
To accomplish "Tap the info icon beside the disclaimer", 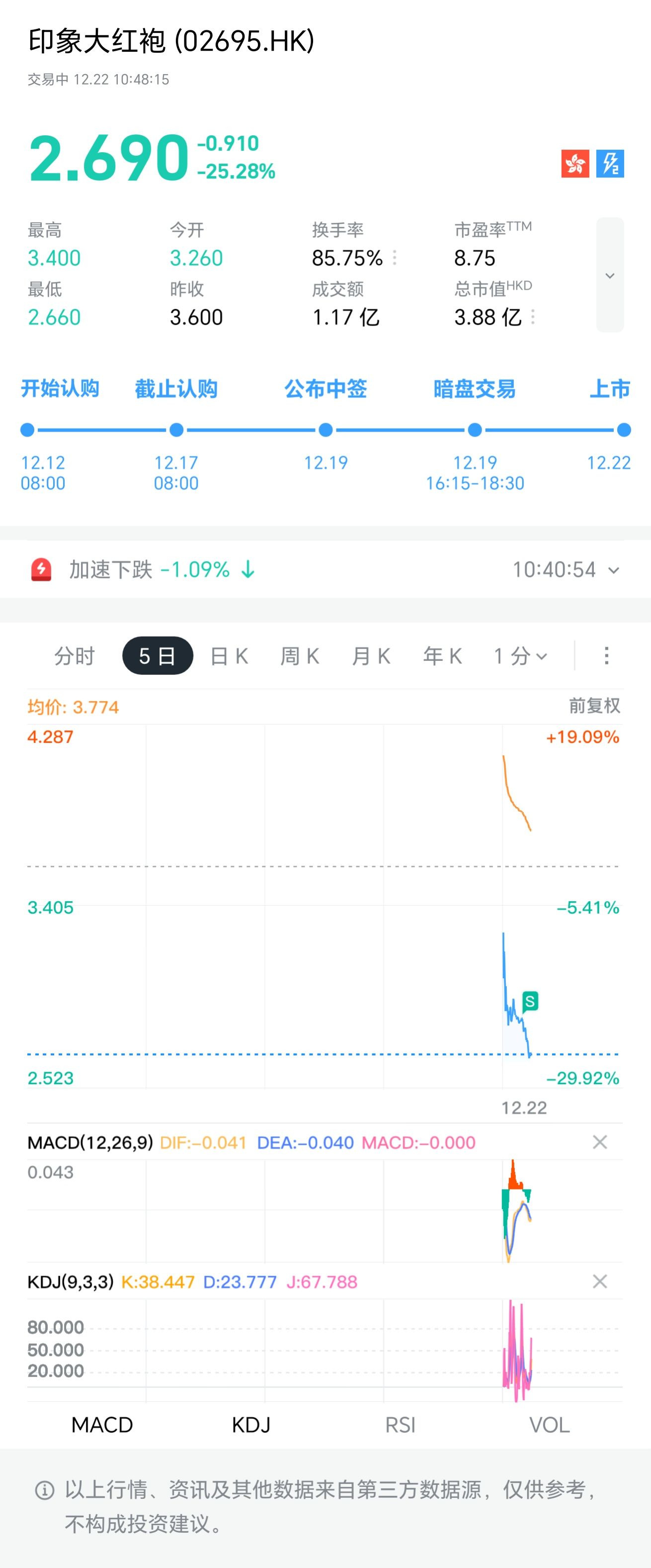I will coord(44,1490).
